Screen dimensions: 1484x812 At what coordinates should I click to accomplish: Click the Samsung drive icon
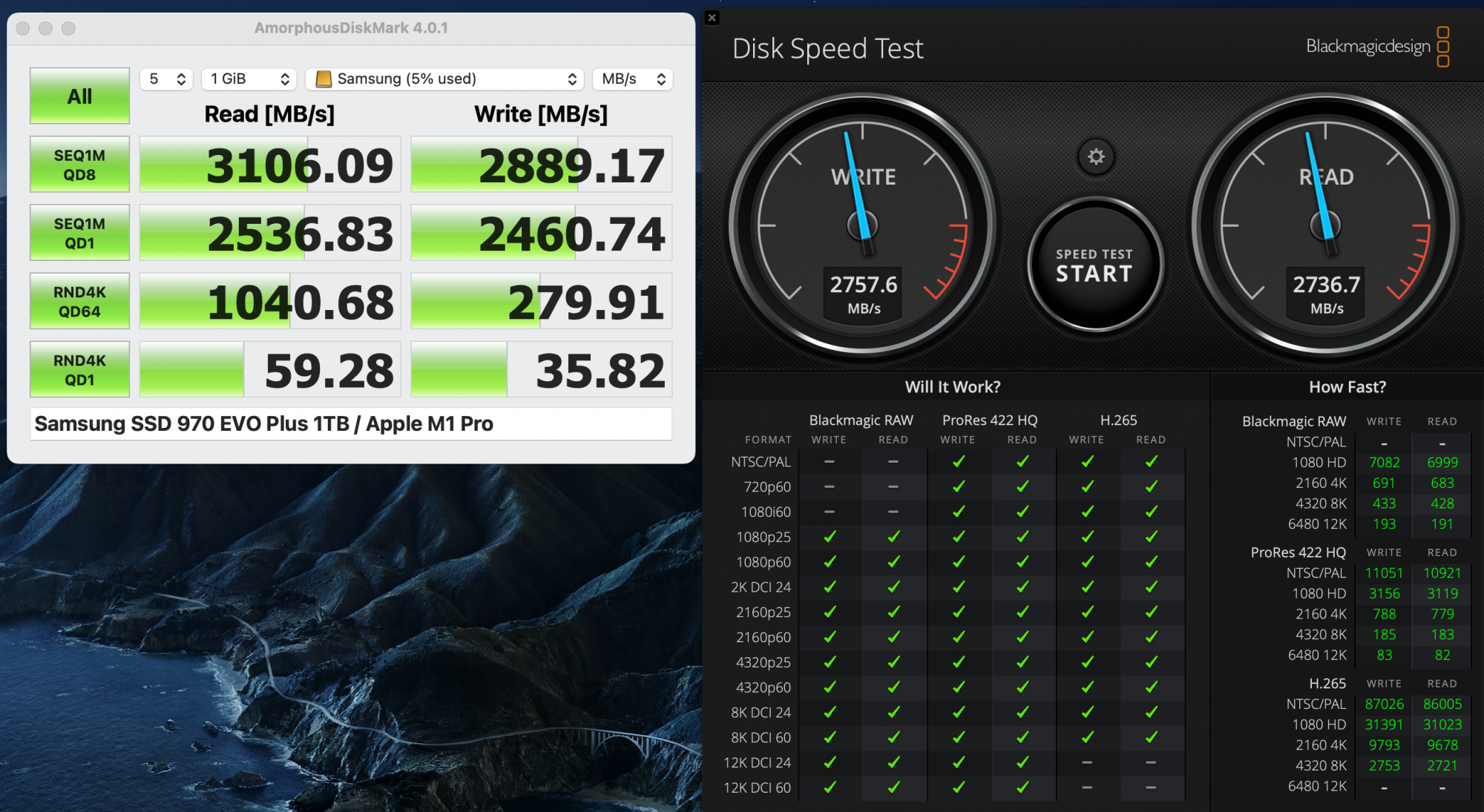coord(324,79)
